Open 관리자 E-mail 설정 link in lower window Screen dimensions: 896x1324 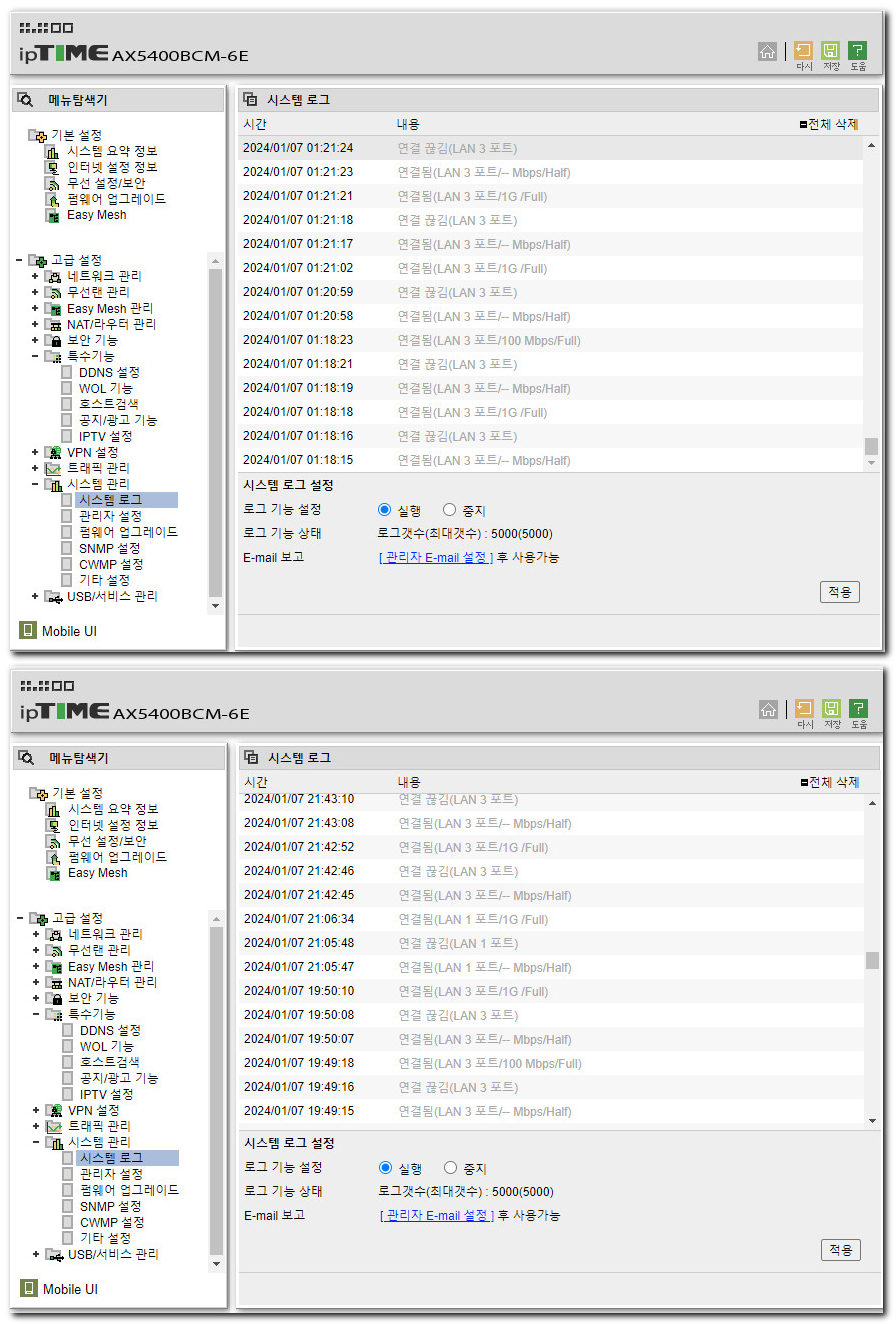pos(437,1215)
